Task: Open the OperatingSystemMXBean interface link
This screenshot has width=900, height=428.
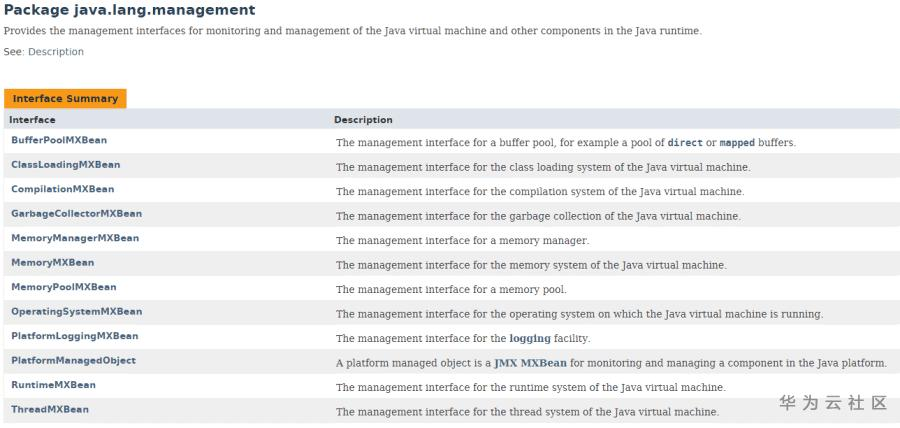Action: tap(76, 311)
